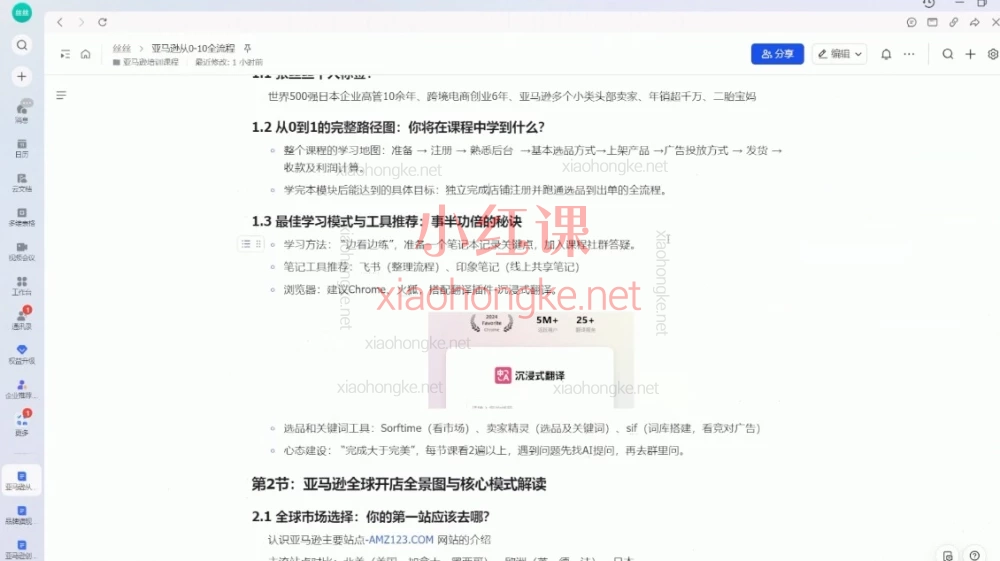This screenshot has width=1000, height=561.
Task: Copy link with the chain icon
Action: click(x=953, y=22)
